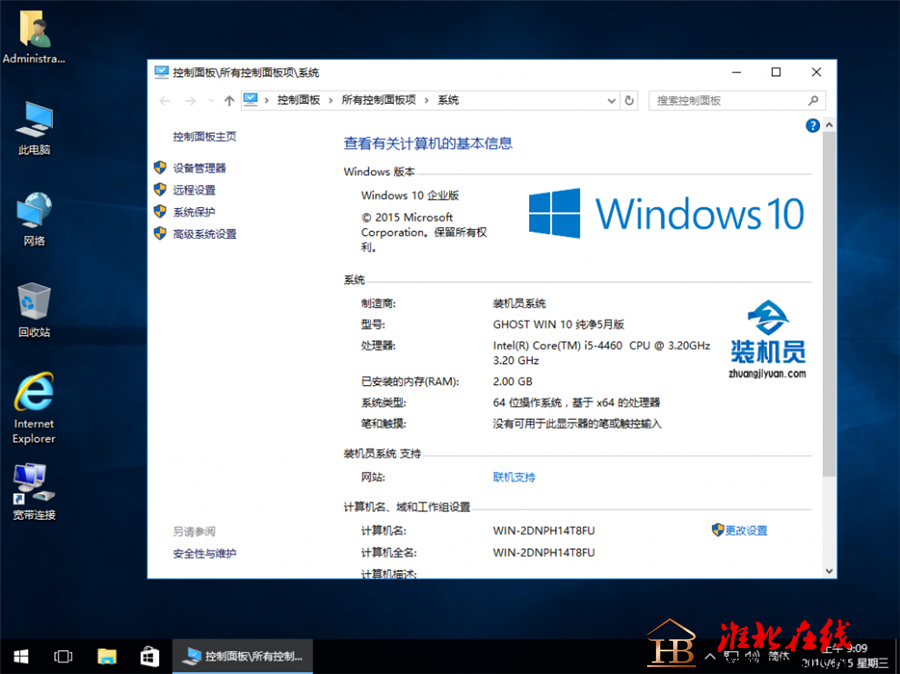Click the heading 查看有关计算机的基本信息
The width and height of the screenshot is (900, 674).
tap(428, 144)
